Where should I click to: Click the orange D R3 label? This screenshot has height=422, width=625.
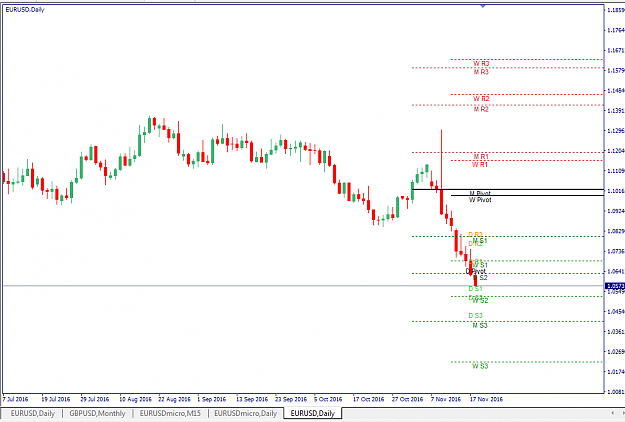point(475,235)
